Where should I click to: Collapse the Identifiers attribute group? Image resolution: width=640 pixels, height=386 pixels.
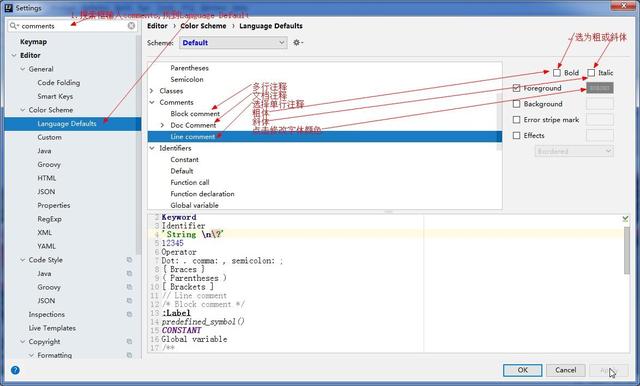(x=152, y=148)
